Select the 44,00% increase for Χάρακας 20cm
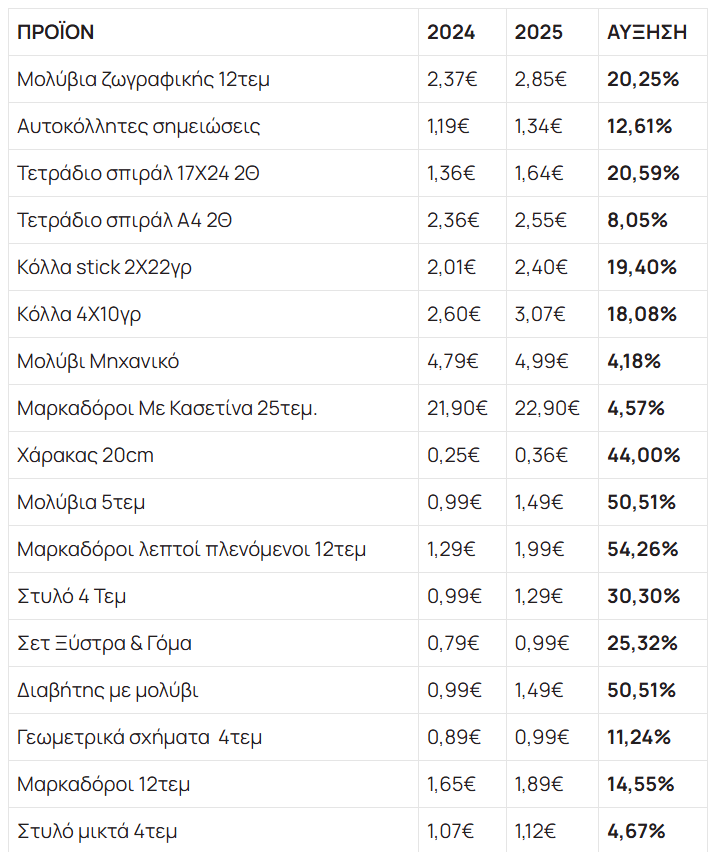The width and height of the screenshot is (723, 852). click(x=643, y=455)
